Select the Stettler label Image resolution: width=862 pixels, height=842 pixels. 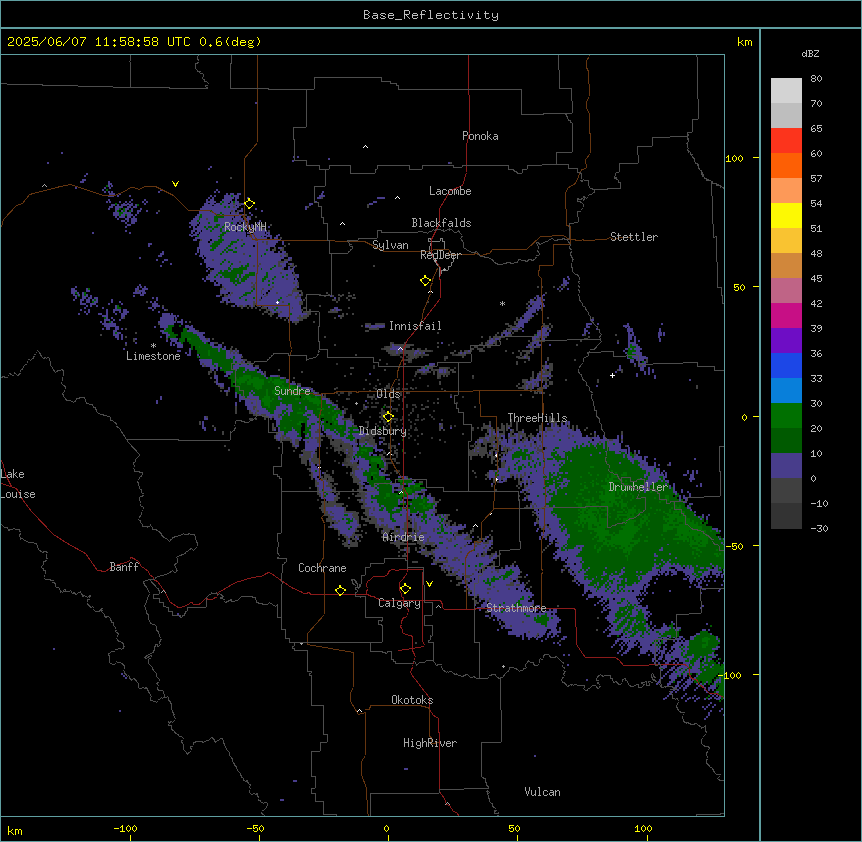[633, 237]
